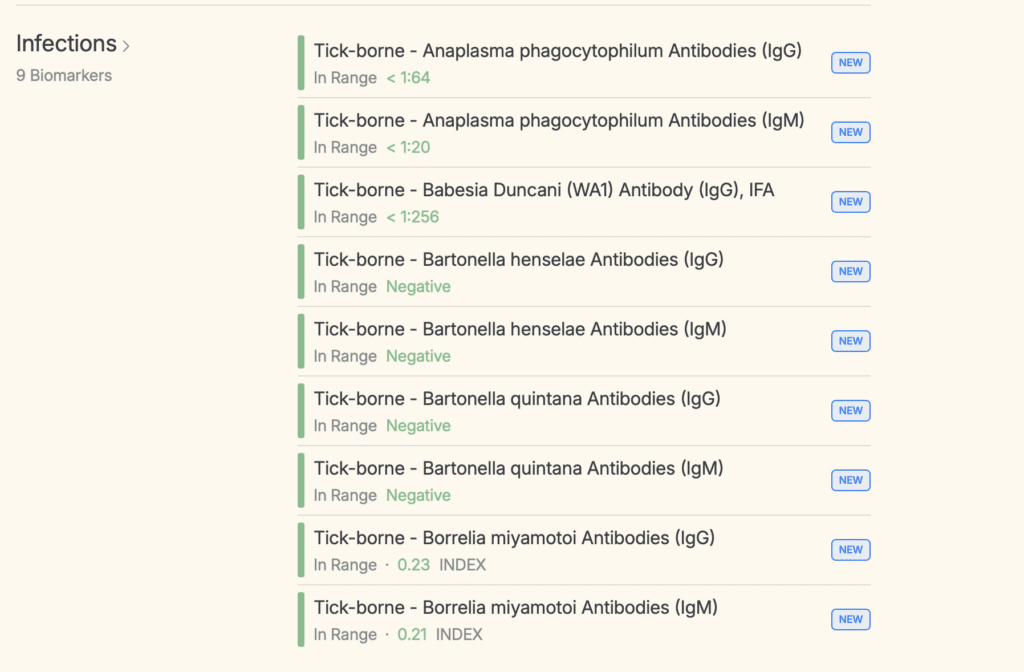Click green status bar beside Anaplasma IgM
This screenshot has height=672, width=1024.
pyautogui.click(x=301, y=132)
